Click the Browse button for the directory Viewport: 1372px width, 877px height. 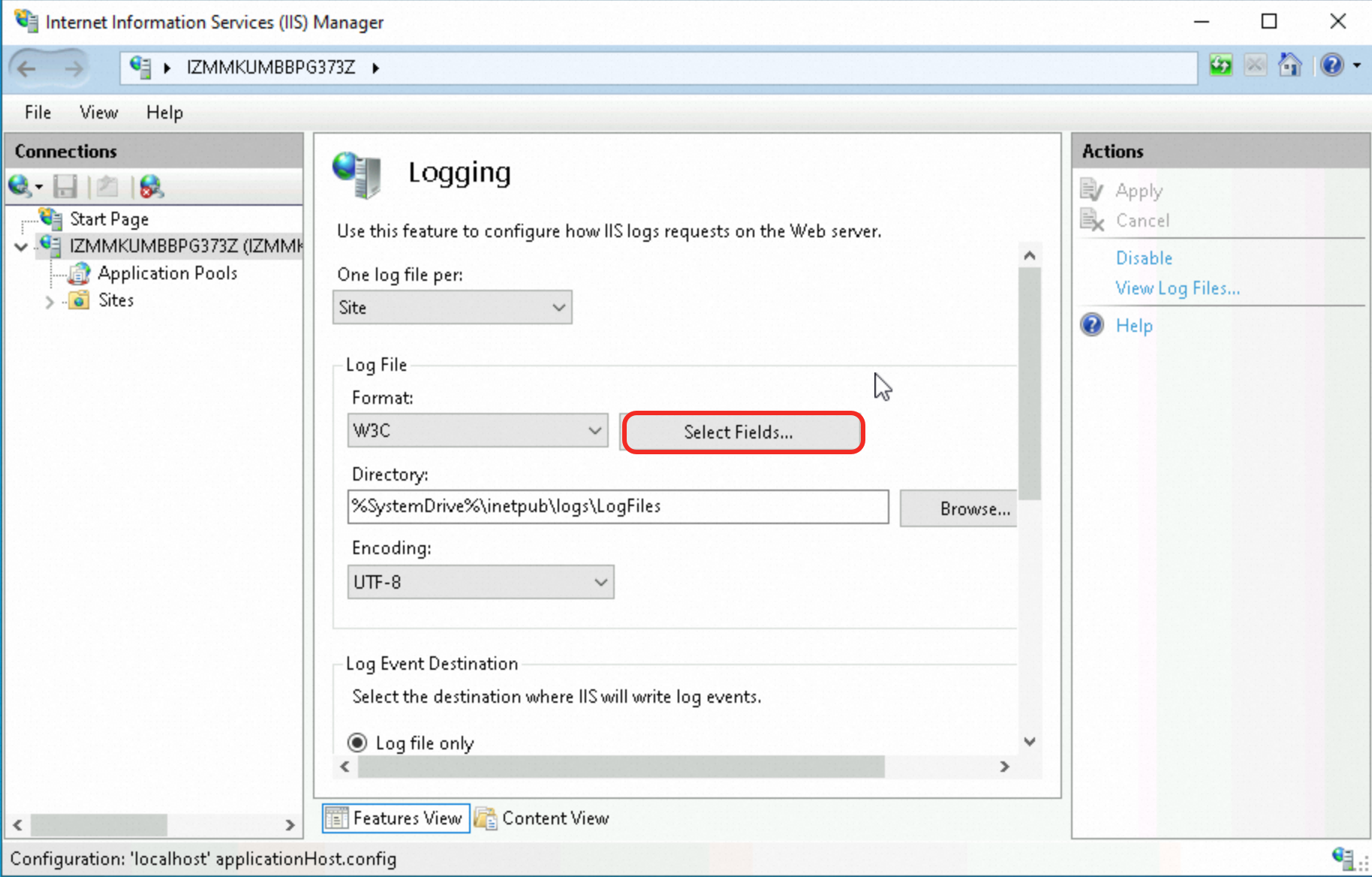pos(958,509)
